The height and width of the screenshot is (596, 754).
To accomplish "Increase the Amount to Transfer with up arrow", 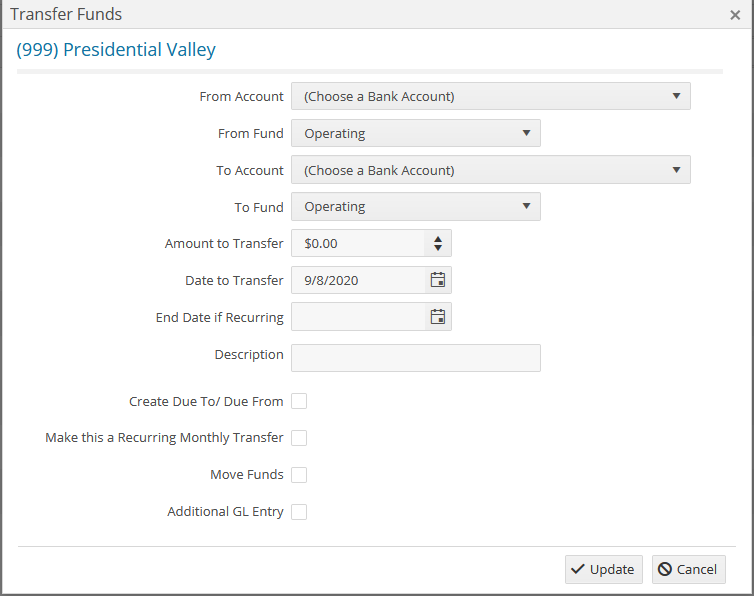I will point(438,239).
